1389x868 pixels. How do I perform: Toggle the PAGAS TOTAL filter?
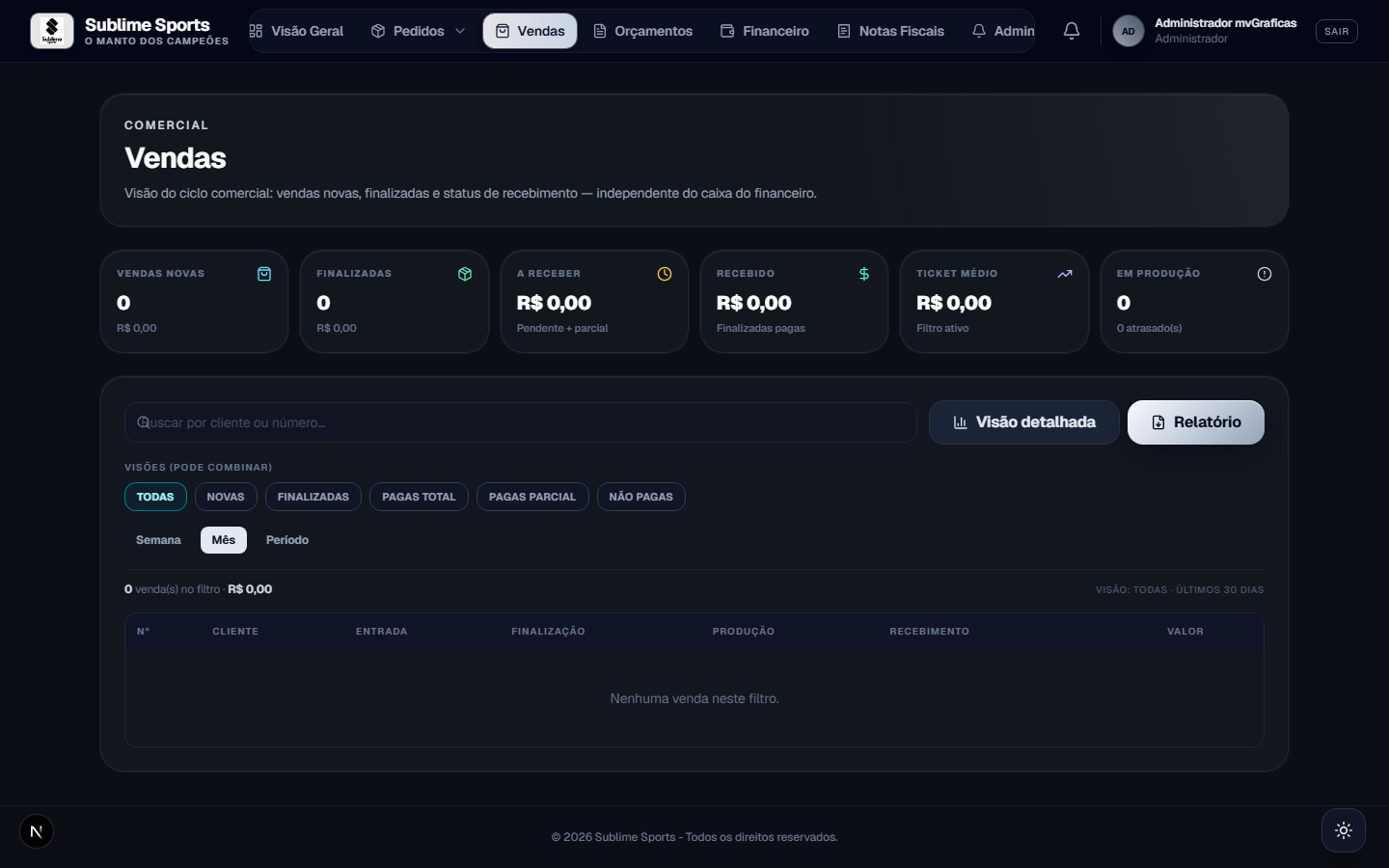[x=419, y=497]
